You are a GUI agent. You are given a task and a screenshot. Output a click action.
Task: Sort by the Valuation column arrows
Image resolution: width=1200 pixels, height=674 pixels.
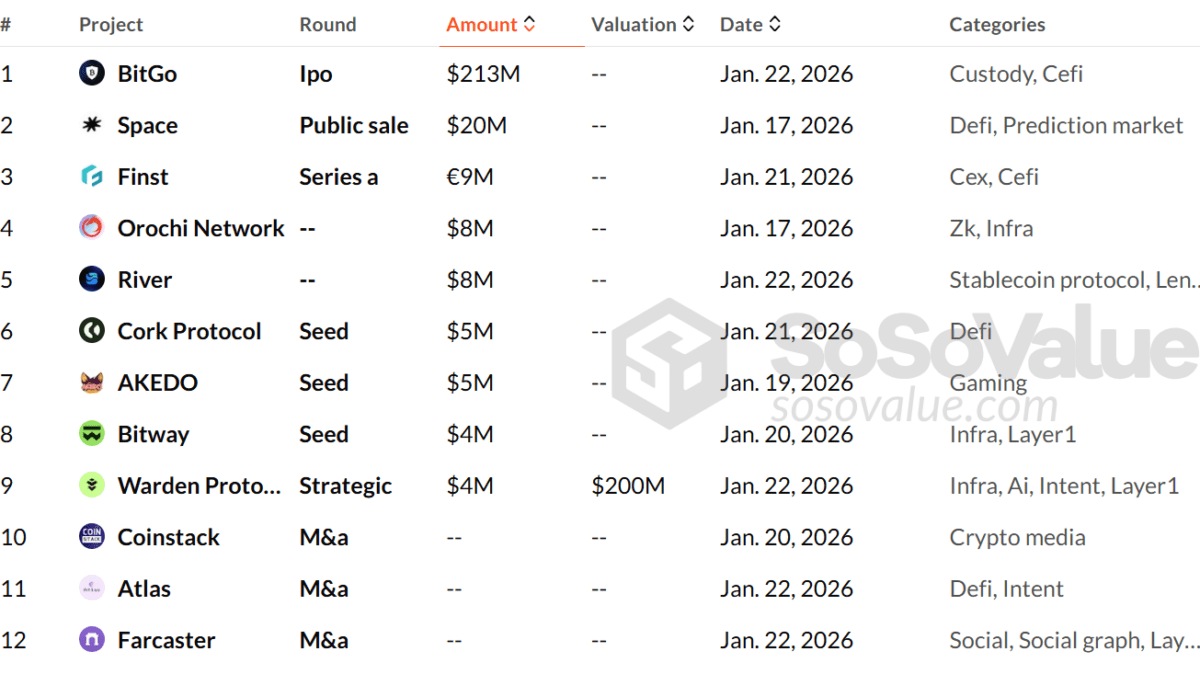click(688, 25)
